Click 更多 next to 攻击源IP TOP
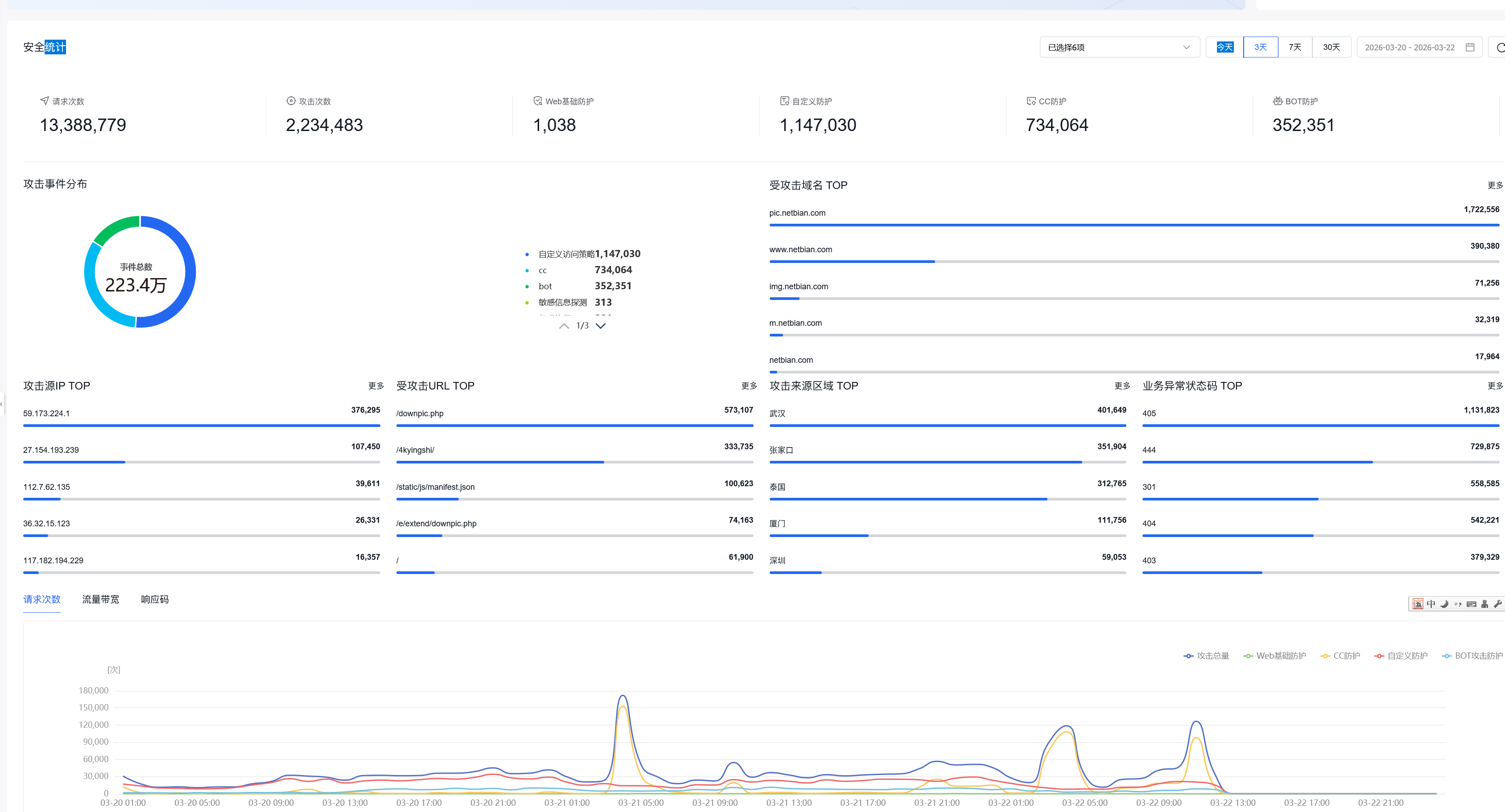 pos(375,386)
